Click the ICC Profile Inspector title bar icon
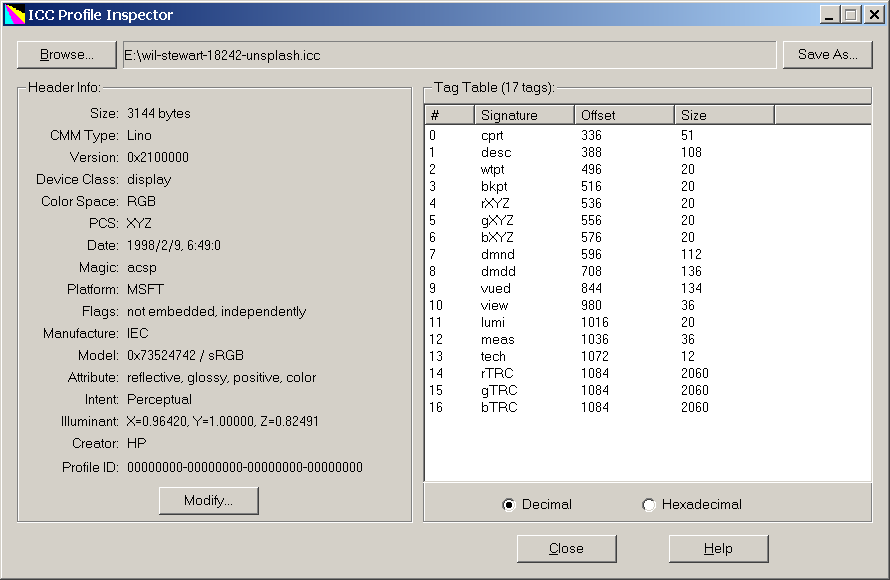 [x=14, y=15]
